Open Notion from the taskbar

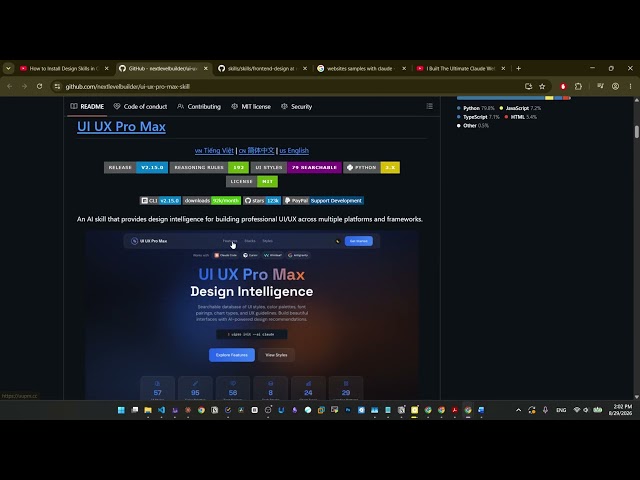[215, 410]
